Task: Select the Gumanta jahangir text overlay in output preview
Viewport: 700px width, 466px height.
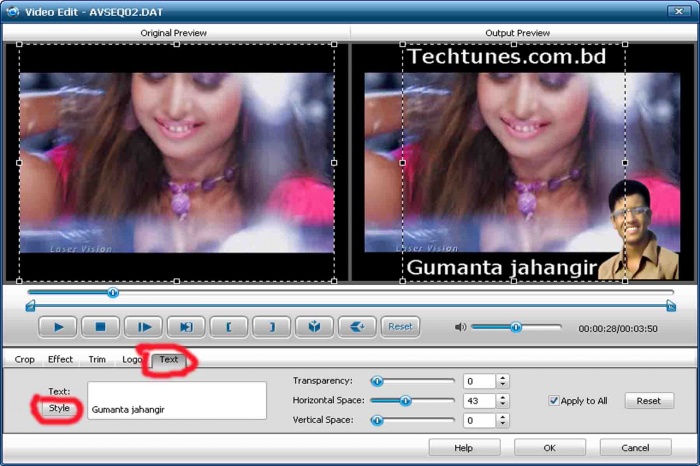Action: (x=502, y=268)
